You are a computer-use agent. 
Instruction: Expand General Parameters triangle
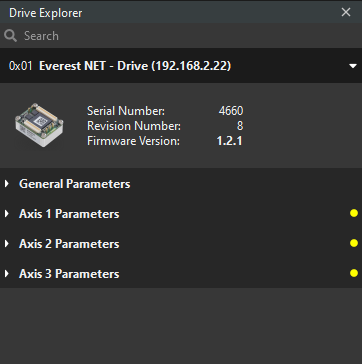pos(7,184)
